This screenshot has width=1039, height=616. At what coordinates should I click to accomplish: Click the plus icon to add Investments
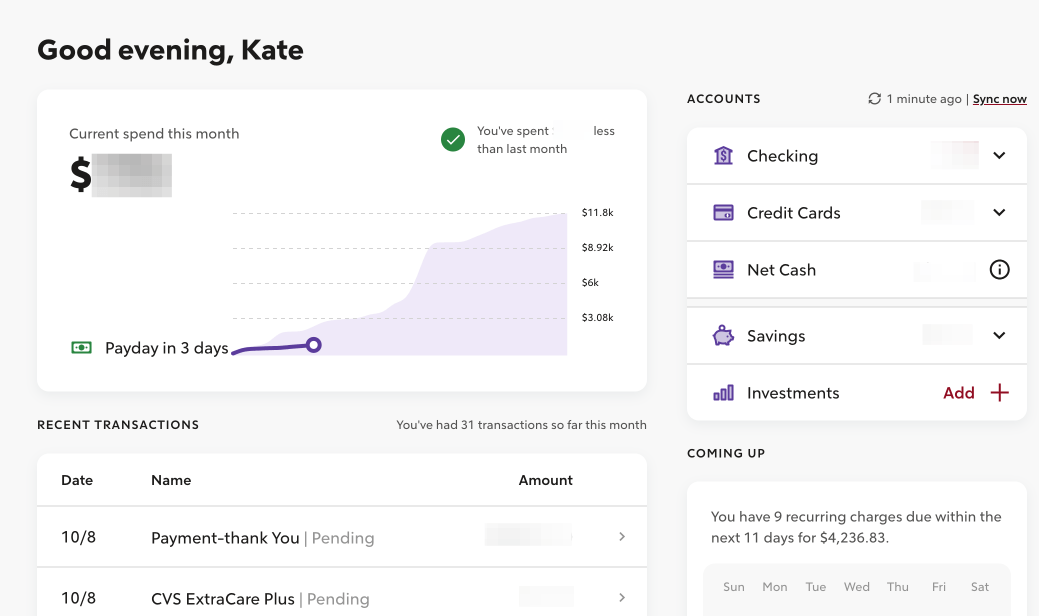tap(999, 393)
